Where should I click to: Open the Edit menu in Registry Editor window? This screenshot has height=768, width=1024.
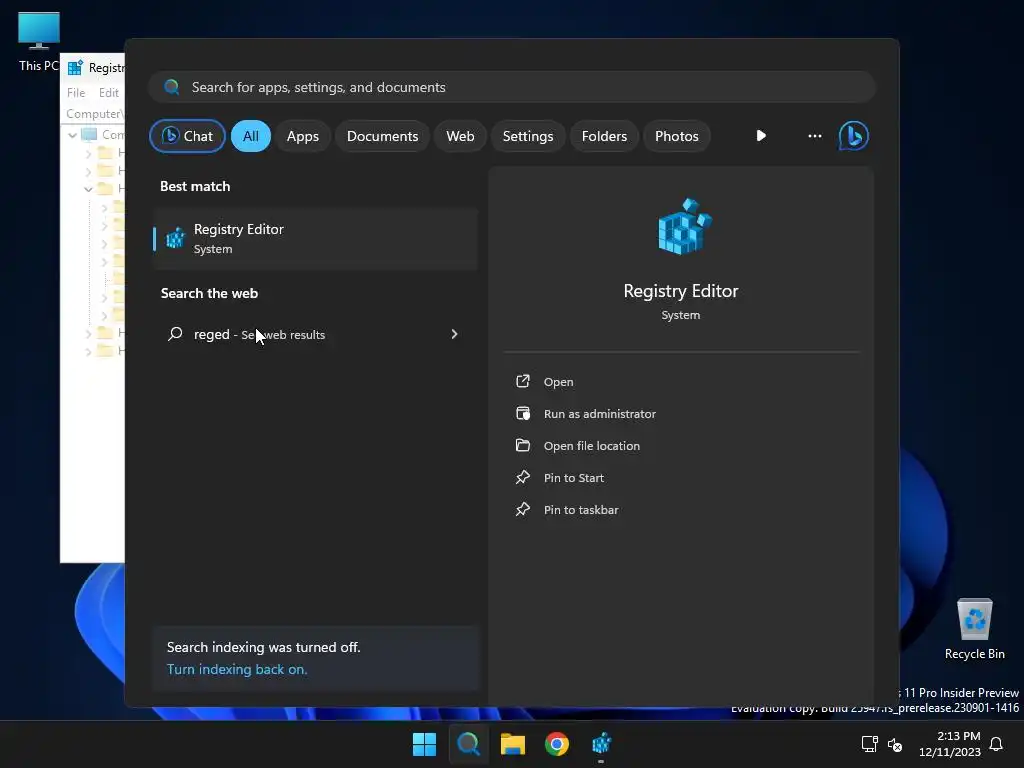[x=108, y=93]
